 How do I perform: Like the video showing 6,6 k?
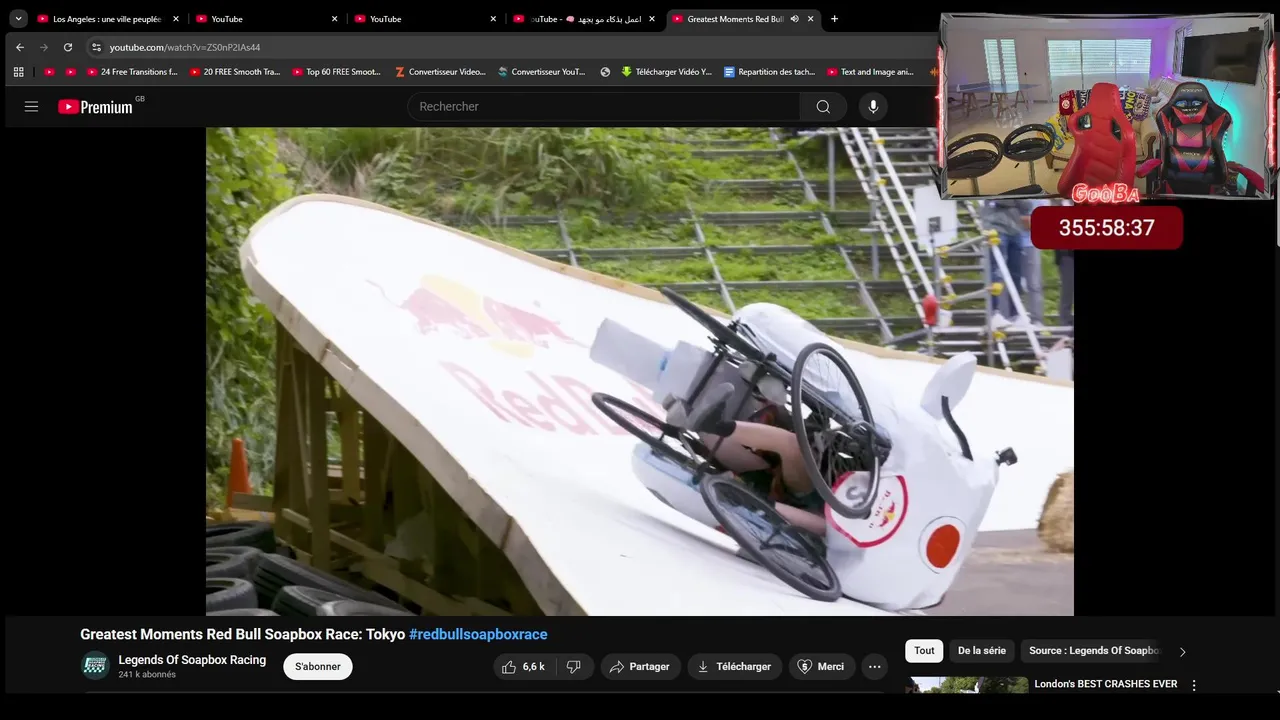tap(523, 667)
